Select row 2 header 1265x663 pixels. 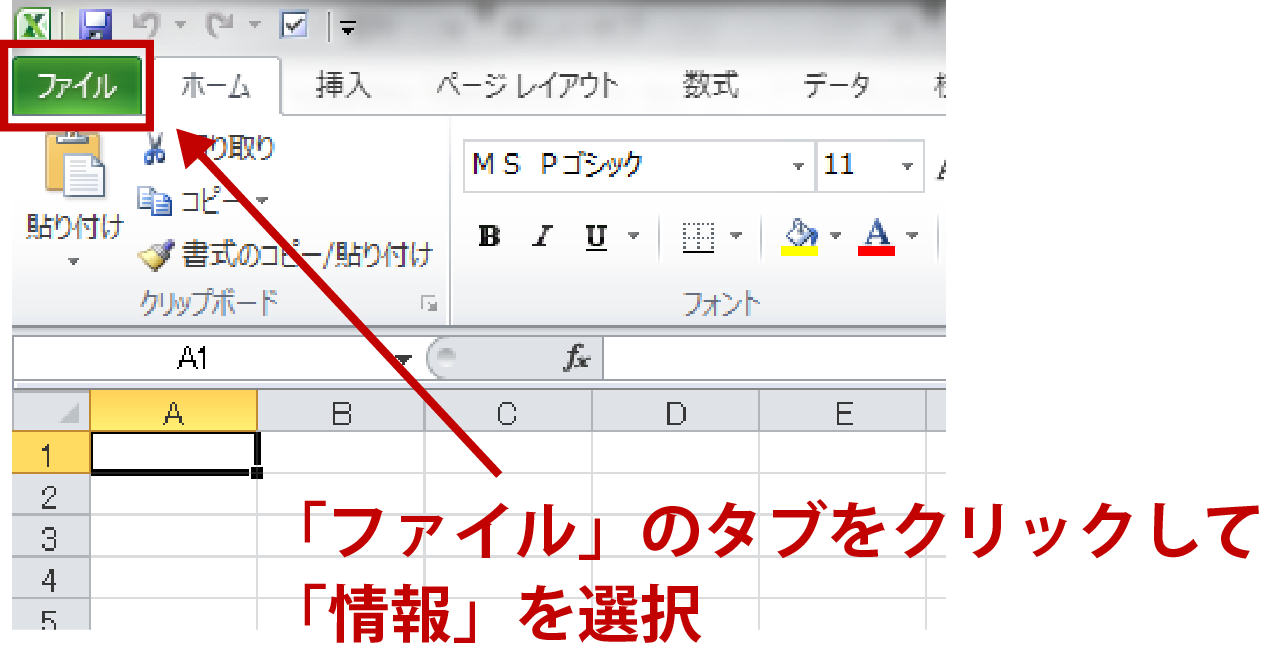tap(51, 496)
